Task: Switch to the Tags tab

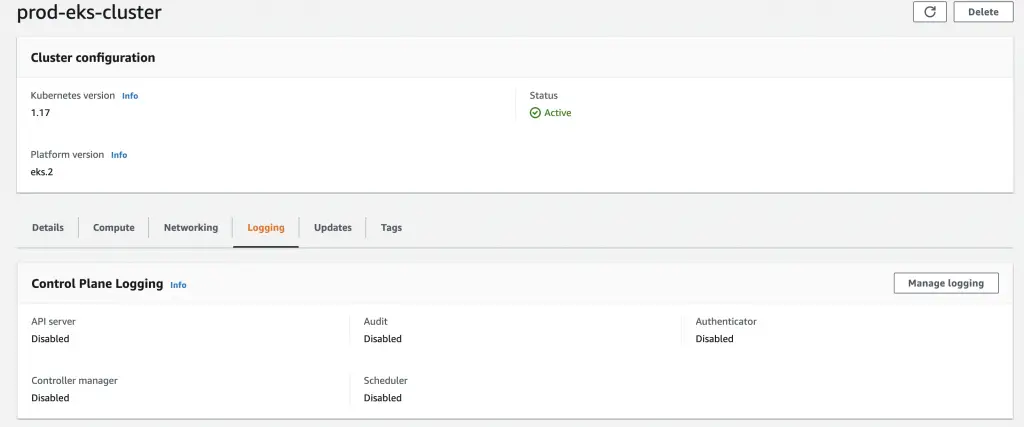Action: 391,228
